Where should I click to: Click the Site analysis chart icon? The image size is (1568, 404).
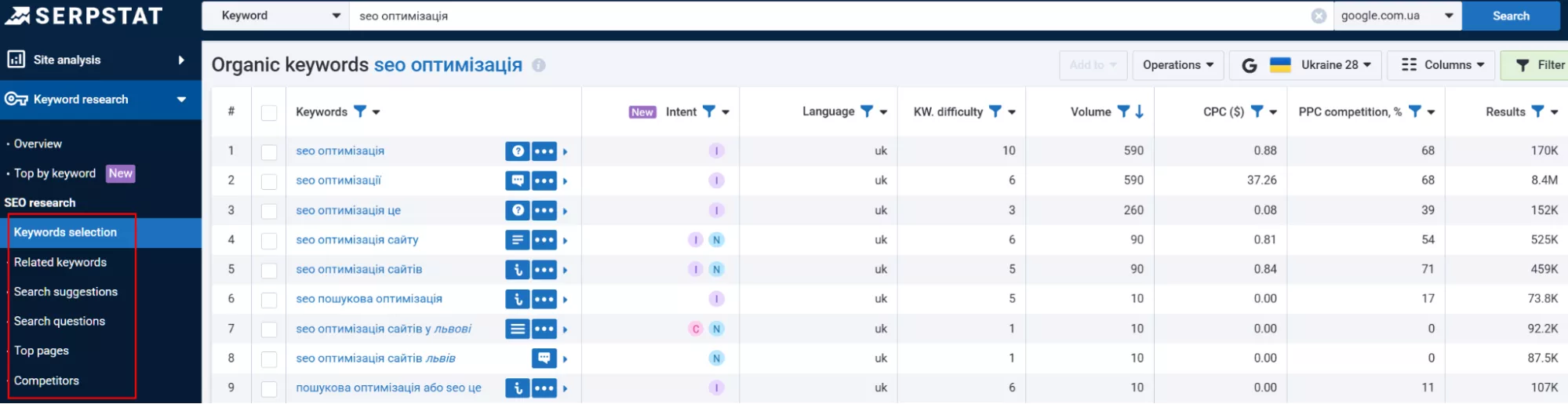tap(16, 60)
